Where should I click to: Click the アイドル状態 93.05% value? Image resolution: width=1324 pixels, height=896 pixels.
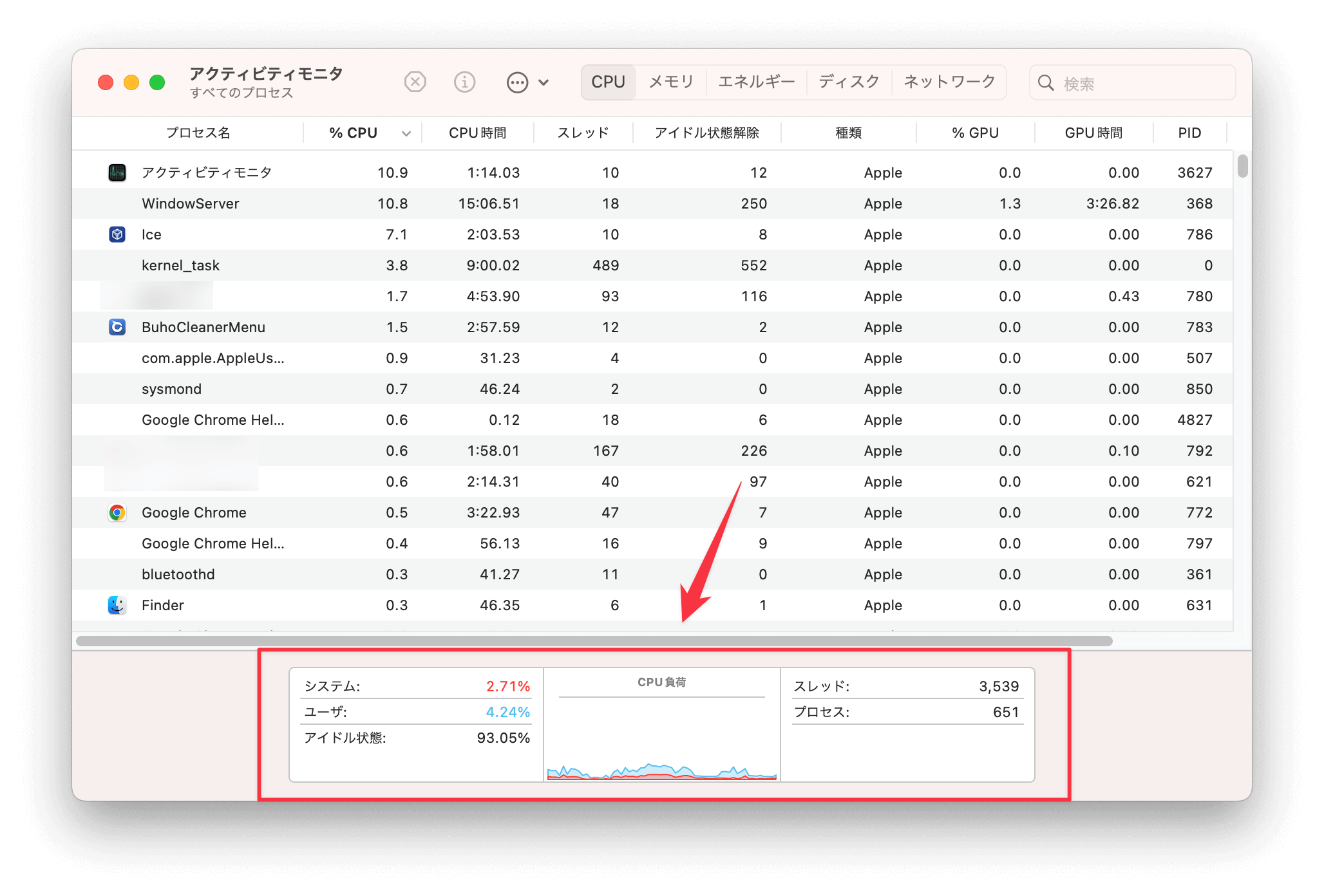pyautogui.click(x=503, y=738)
